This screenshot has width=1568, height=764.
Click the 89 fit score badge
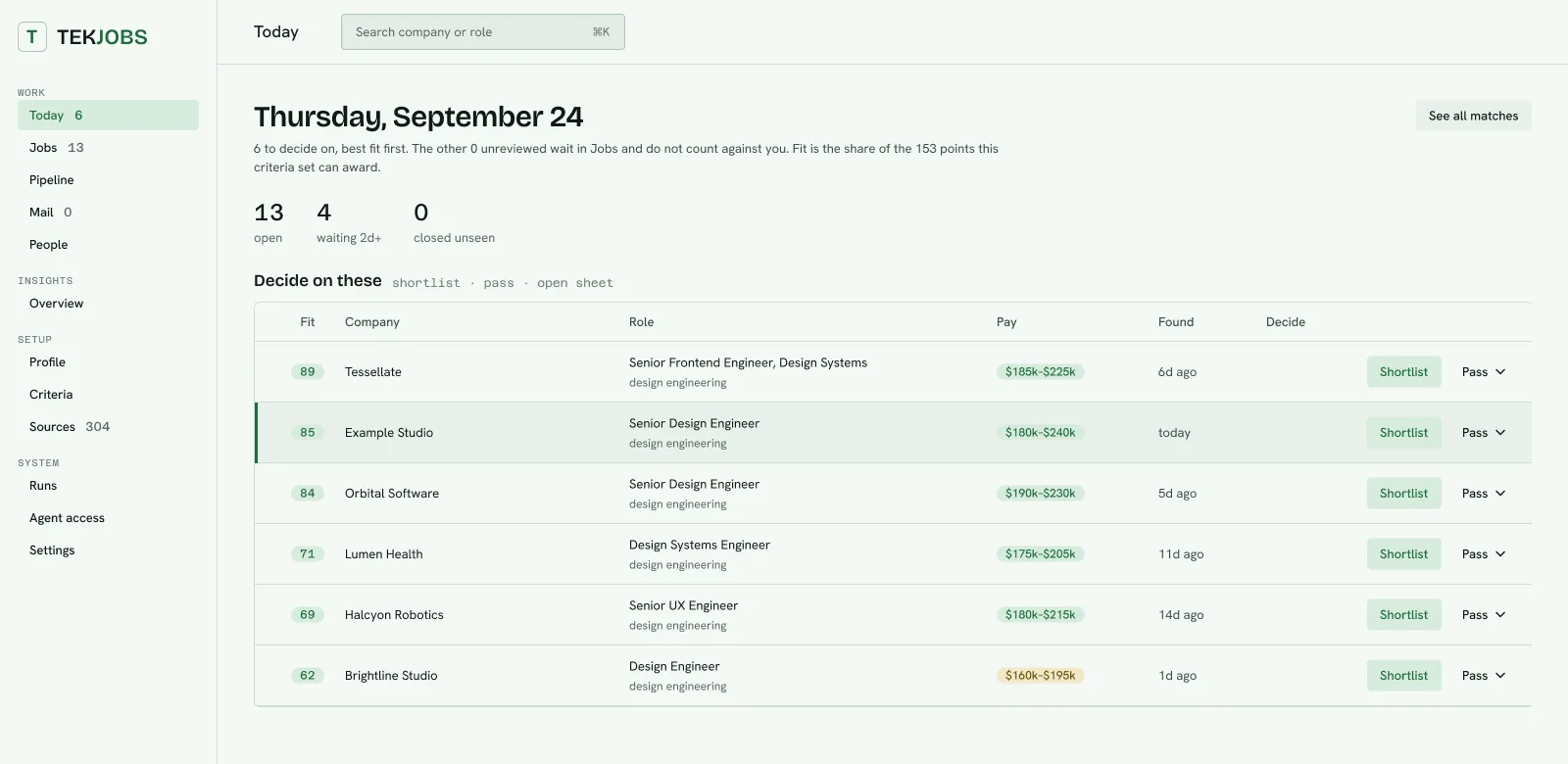308,371
